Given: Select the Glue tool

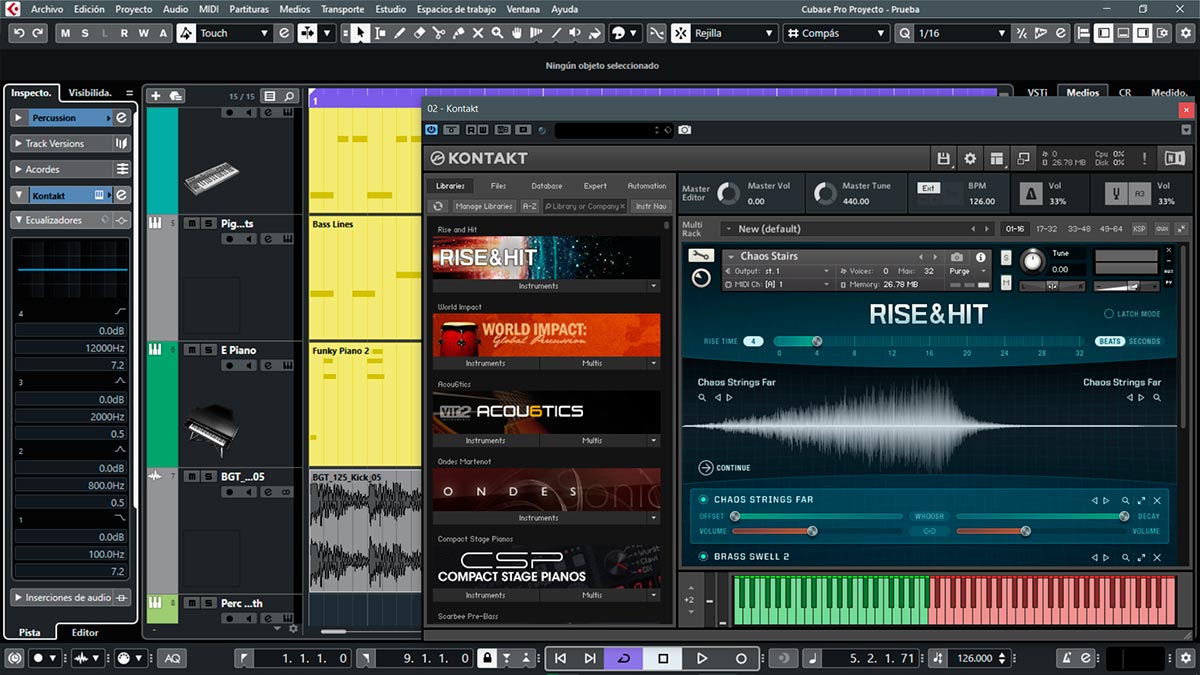Looking at the screenshot, I should point(458,33).
